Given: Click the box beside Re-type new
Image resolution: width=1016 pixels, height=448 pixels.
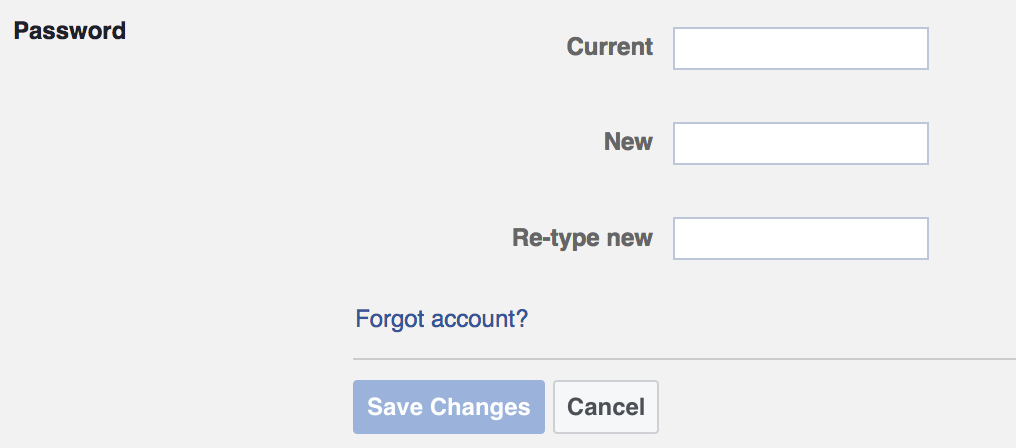Looking at the screenshot, I should (800, 239).
